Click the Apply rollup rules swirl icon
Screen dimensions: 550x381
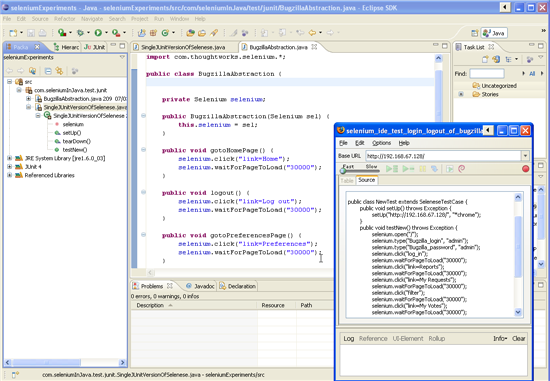point(462,169)
